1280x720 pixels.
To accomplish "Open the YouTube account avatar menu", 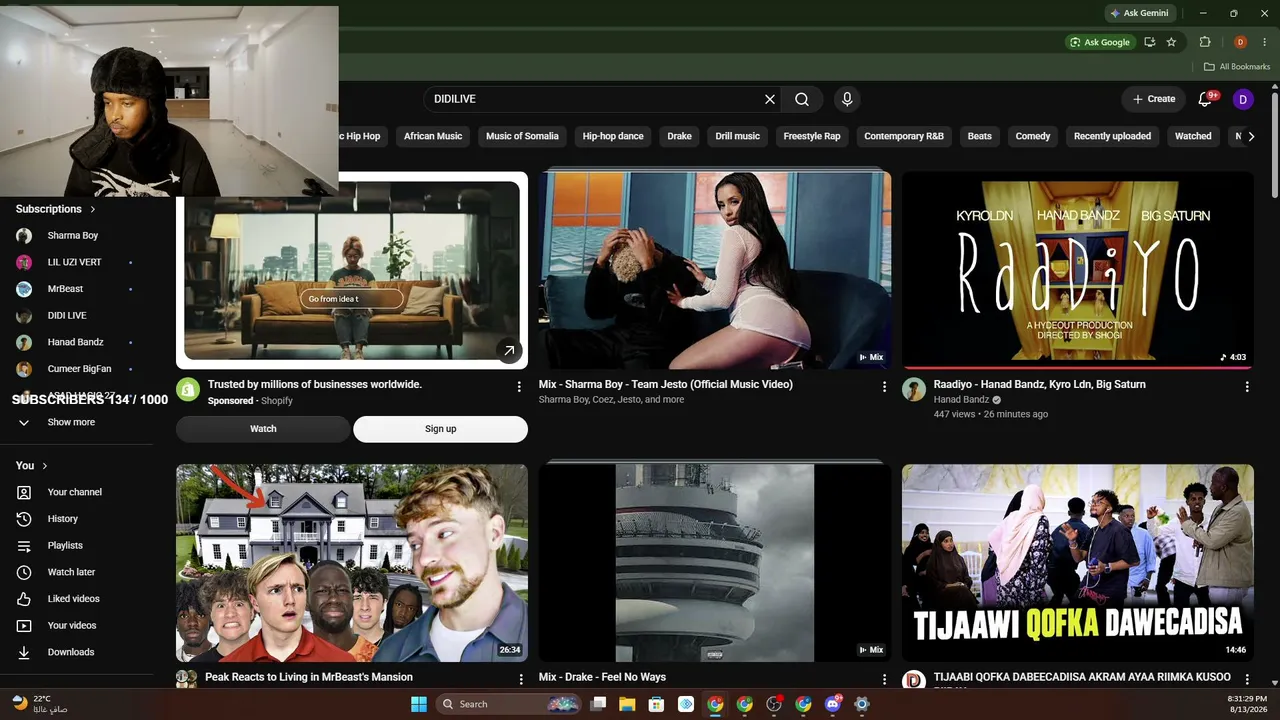I will 1243,99.
